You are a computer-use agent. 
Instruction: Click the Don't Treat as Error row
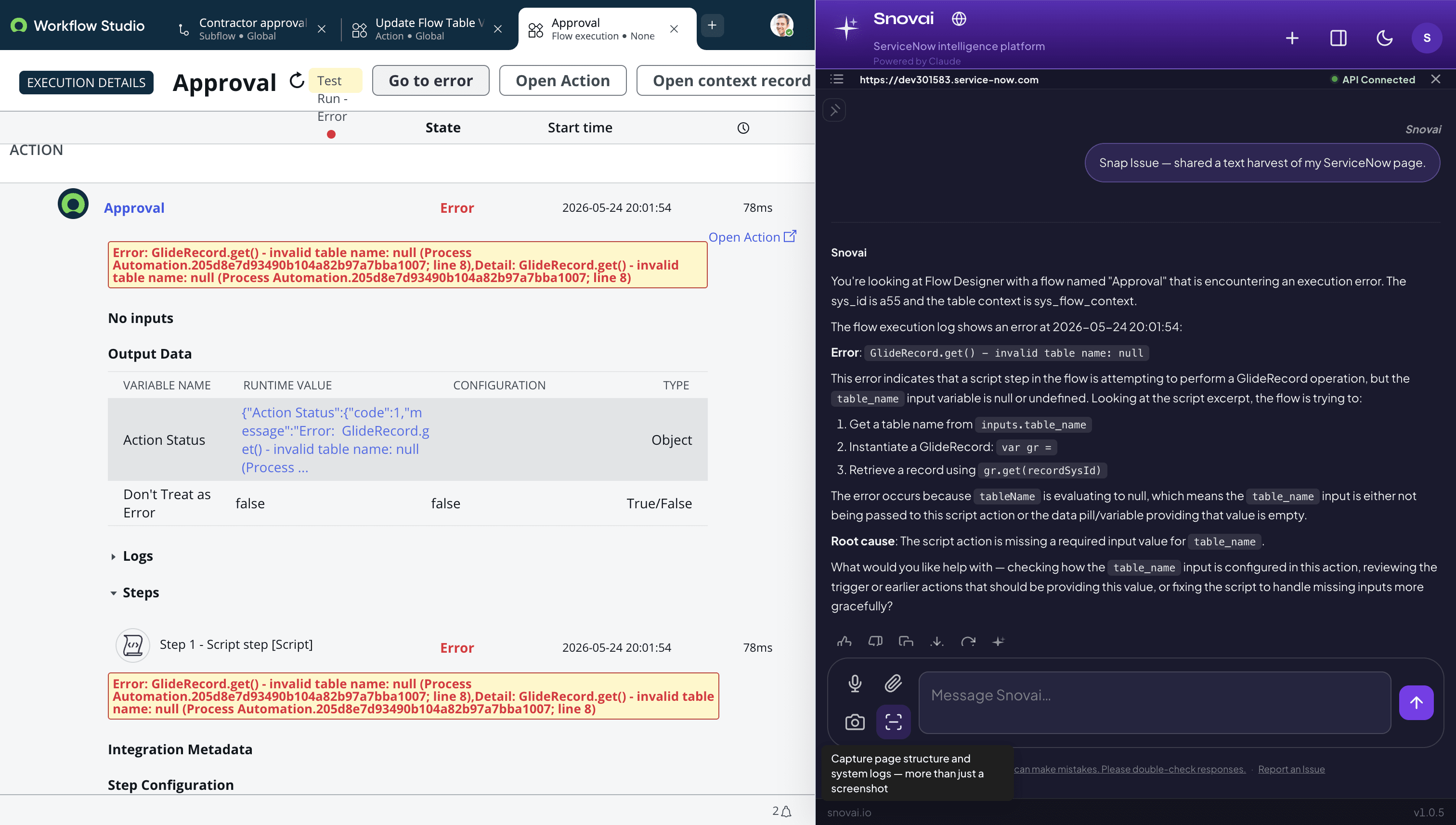pos(407,503)
